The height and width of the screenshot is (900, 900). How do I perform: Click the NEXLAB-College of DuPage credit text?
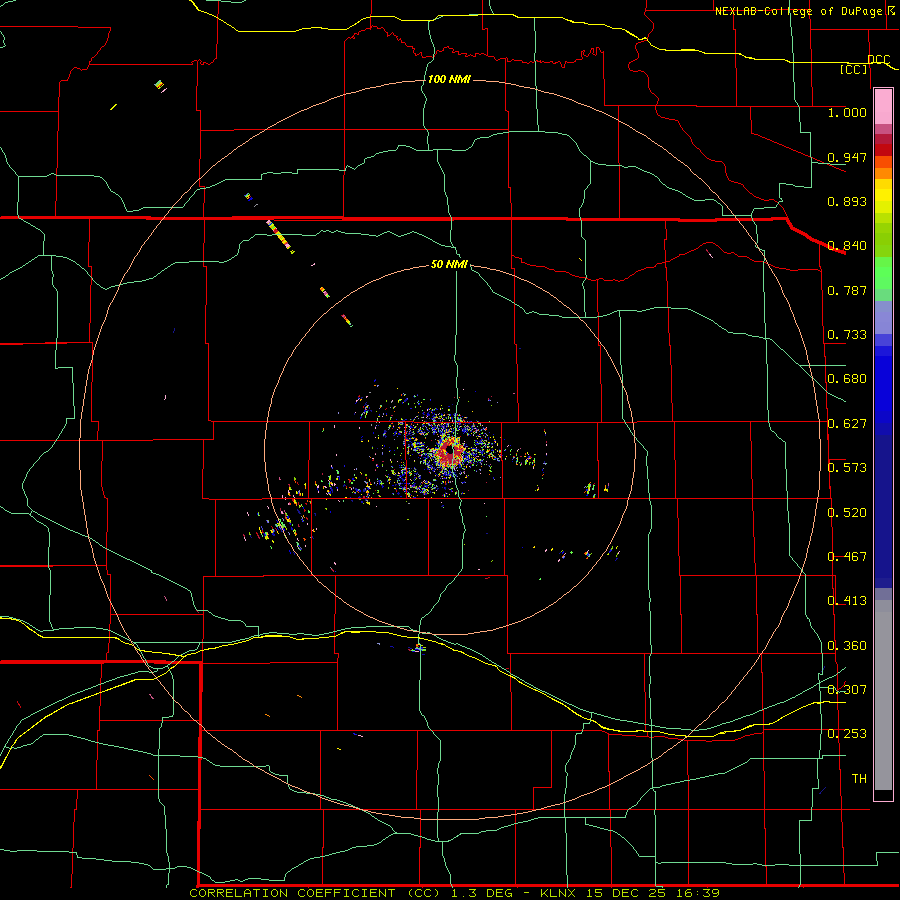click(x=799, y=11)
